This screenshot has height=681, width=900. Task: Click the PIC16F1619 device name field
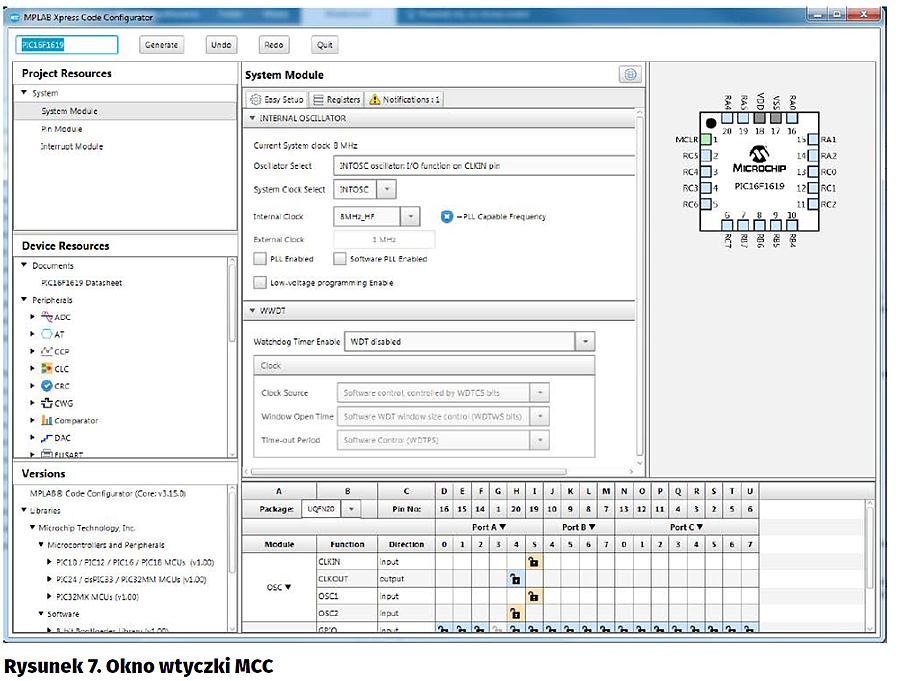[67, 45]
